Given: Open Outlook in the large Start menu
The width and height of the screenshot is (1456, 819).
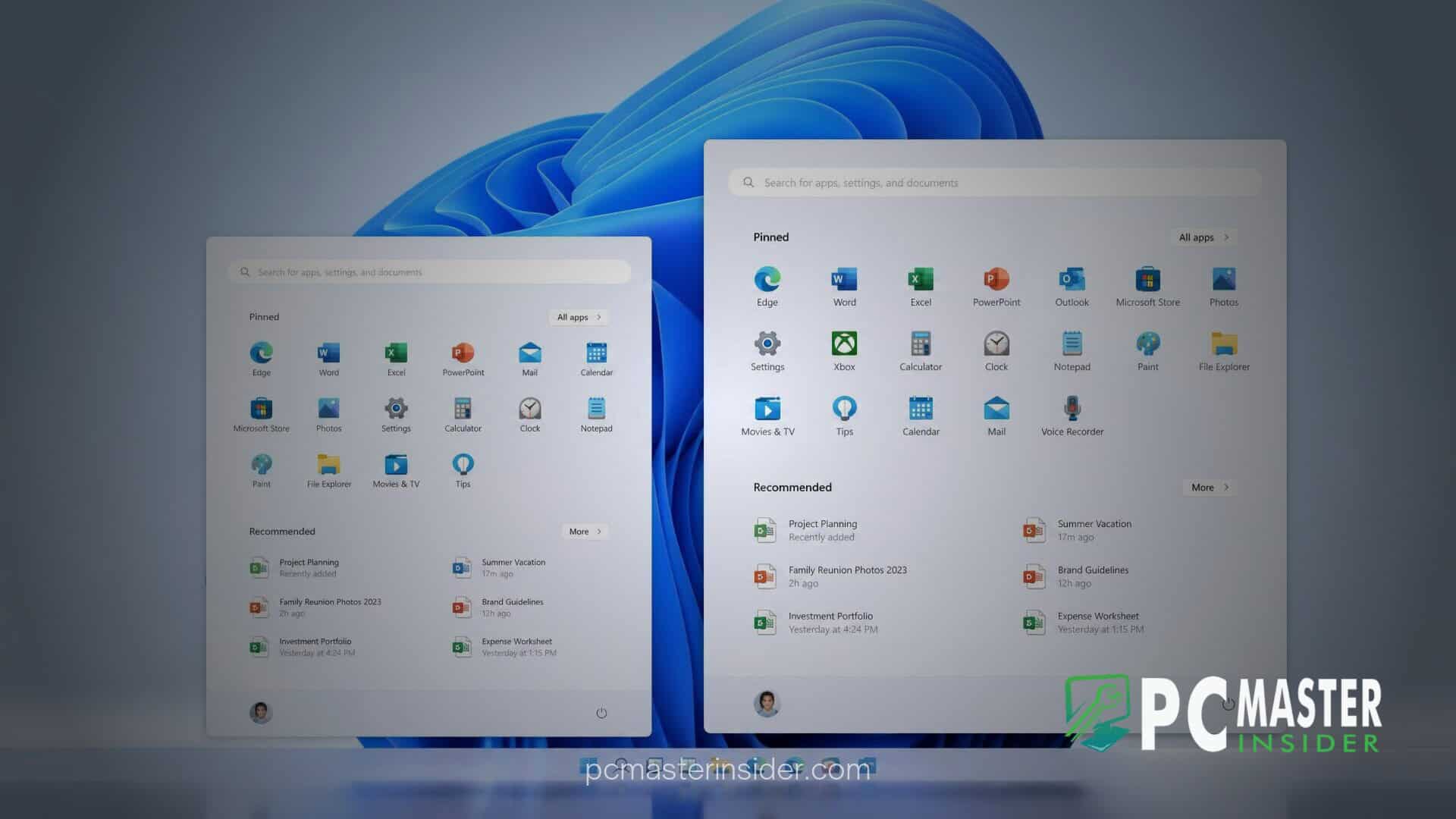Looking at the screenshot, I should [1072, 286].
